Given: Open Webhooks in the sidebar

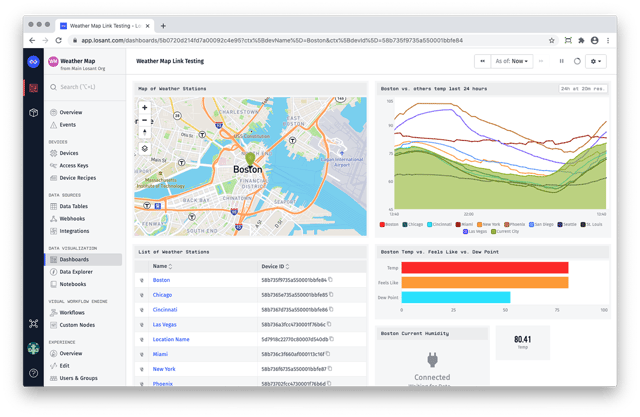Looking at the screenshot, I should coord(72,218).
